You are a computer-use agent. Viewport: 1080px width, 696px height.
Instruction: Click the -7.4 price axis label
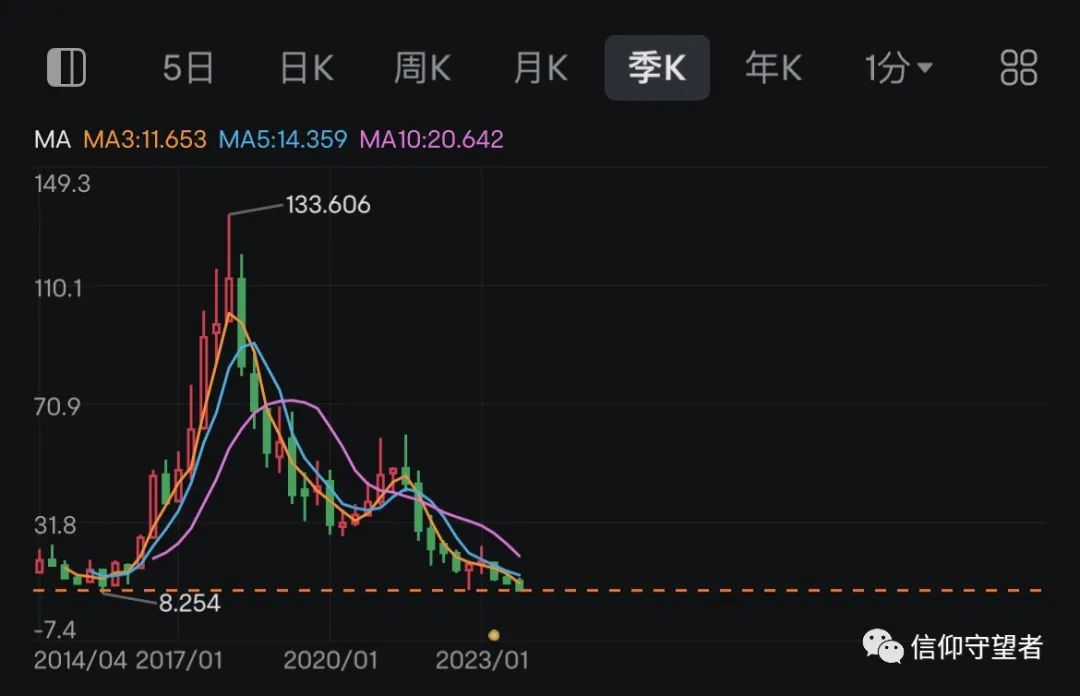tap(55, 629)
